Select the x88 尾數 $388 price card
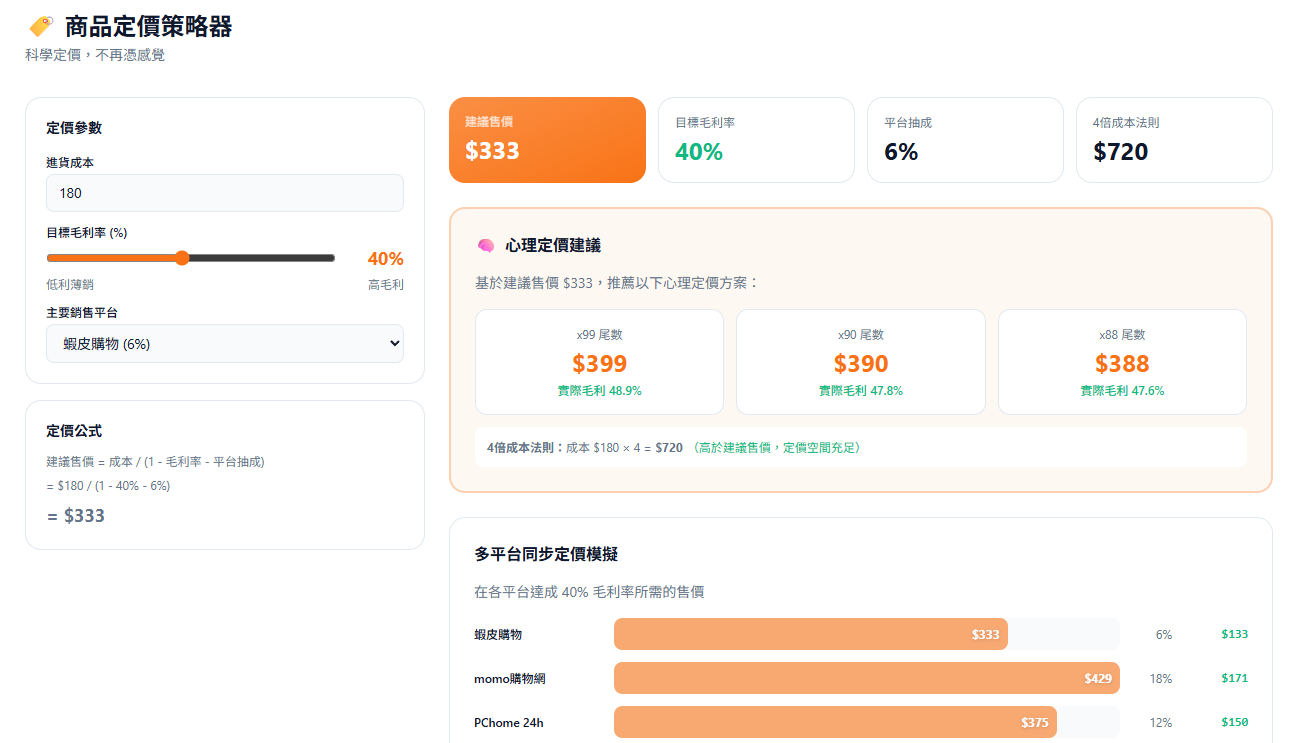 1122,362
